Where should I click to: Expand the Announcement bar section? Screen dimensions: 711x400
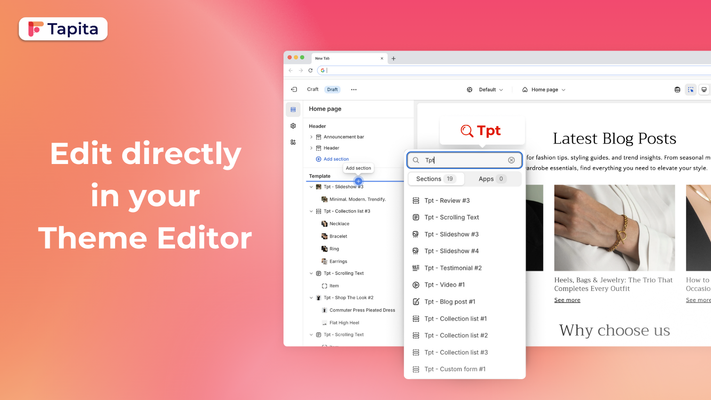311,137
